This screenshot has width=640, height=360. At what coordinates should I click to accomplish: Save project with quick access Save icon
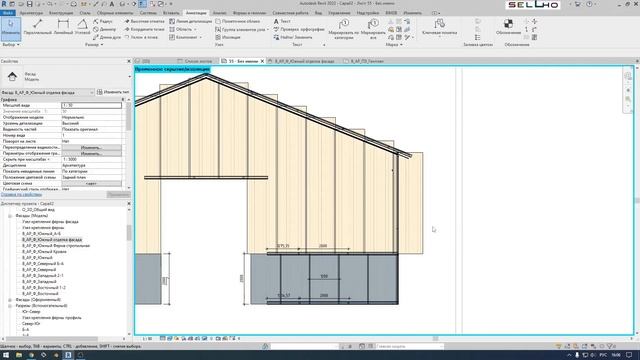(29, 4)
